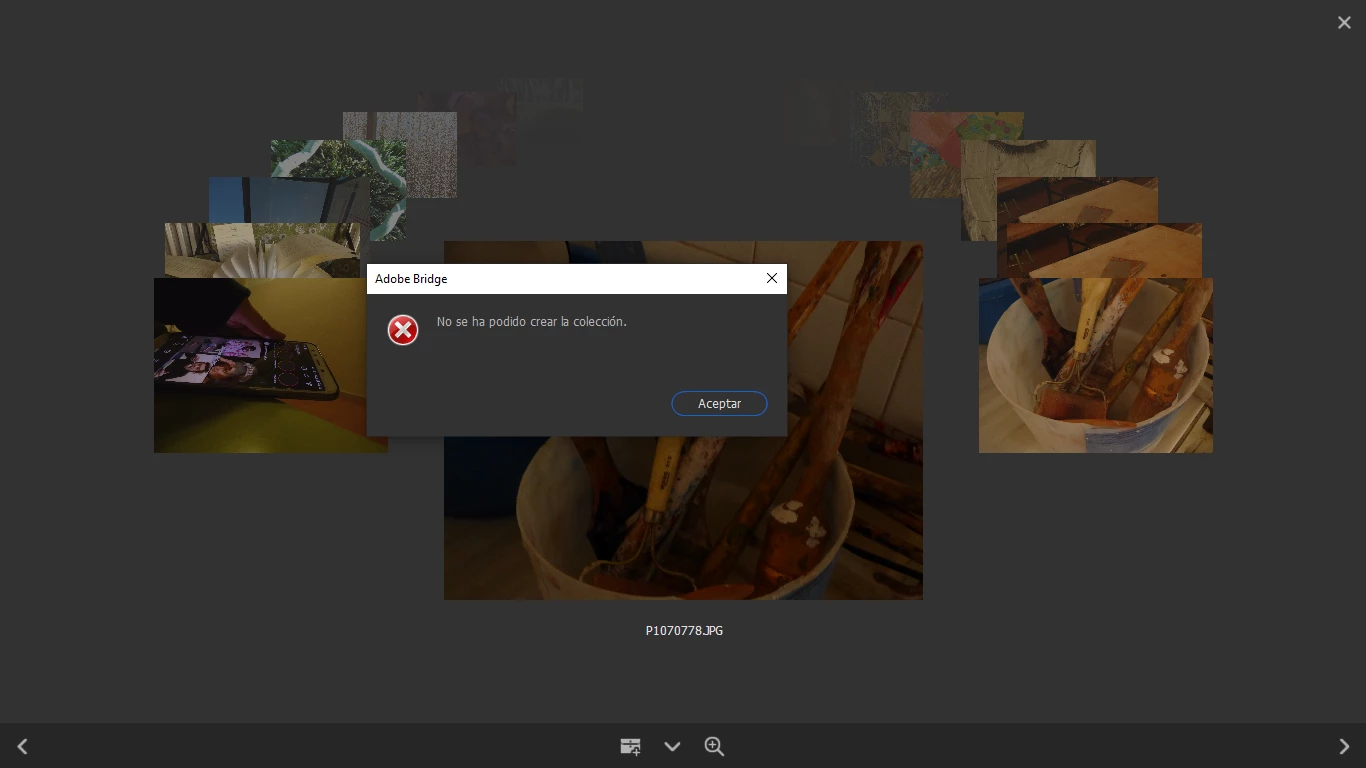Select the white flower thumbnail on the left
Image resolution: width=1366 pixels, height=768 pixels.
point(262,250)
